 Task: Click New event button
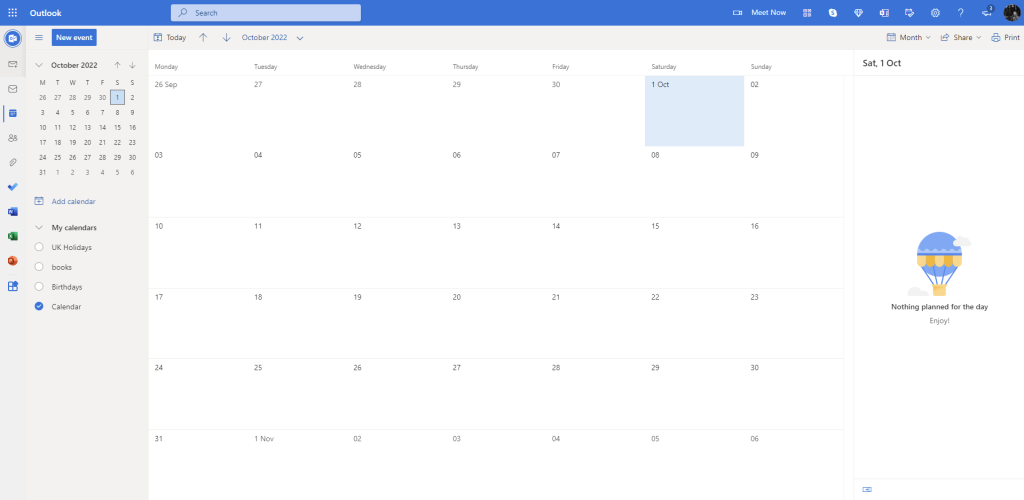(x=74, y=38)
